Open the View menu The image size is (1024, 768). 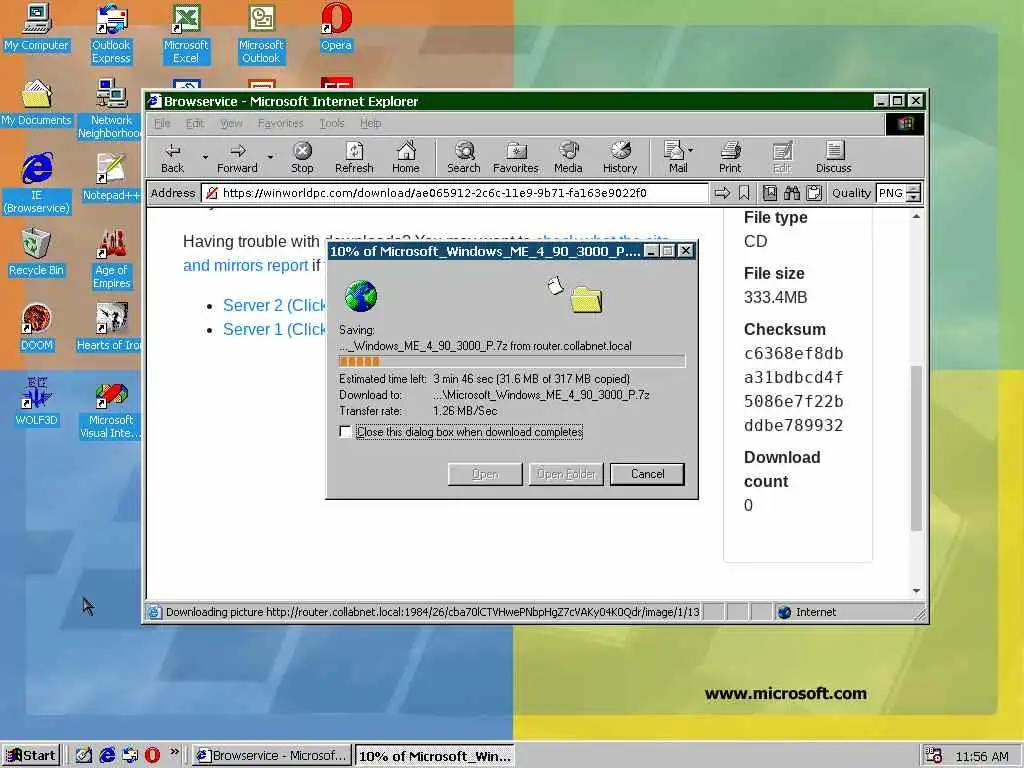click(231, 123)
